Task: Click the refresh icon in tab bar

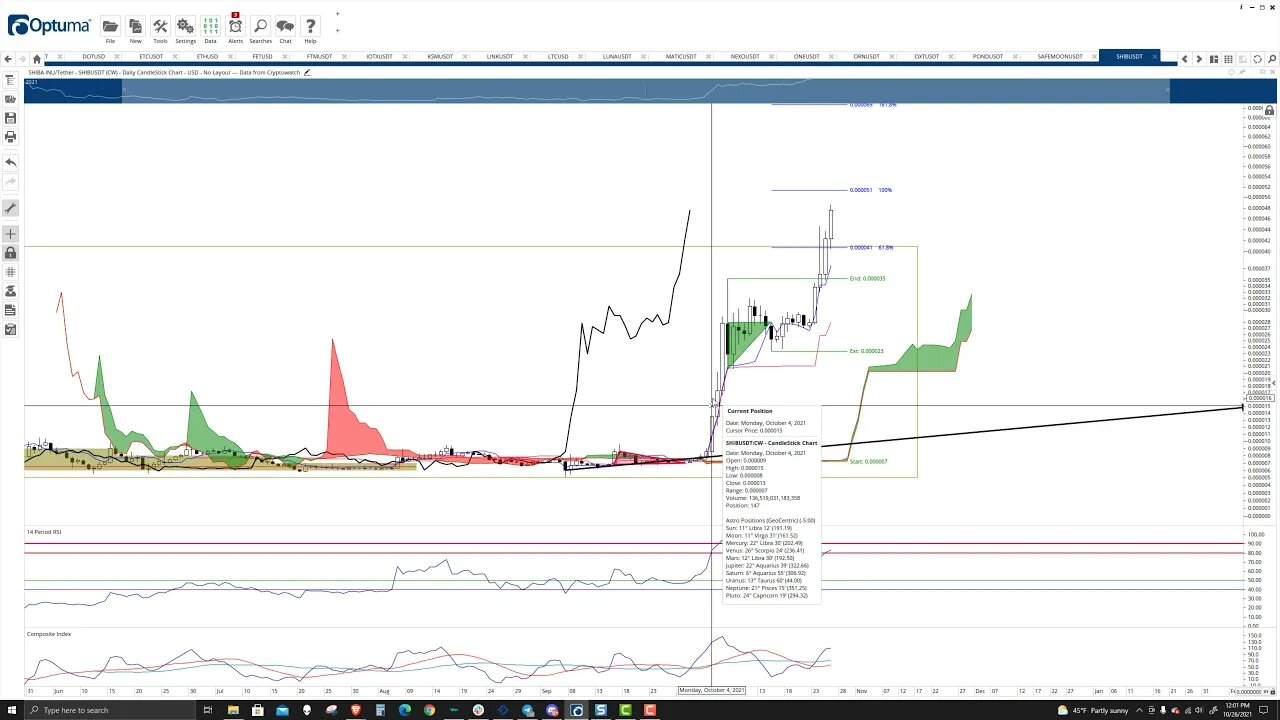Action: (1257, 59)
